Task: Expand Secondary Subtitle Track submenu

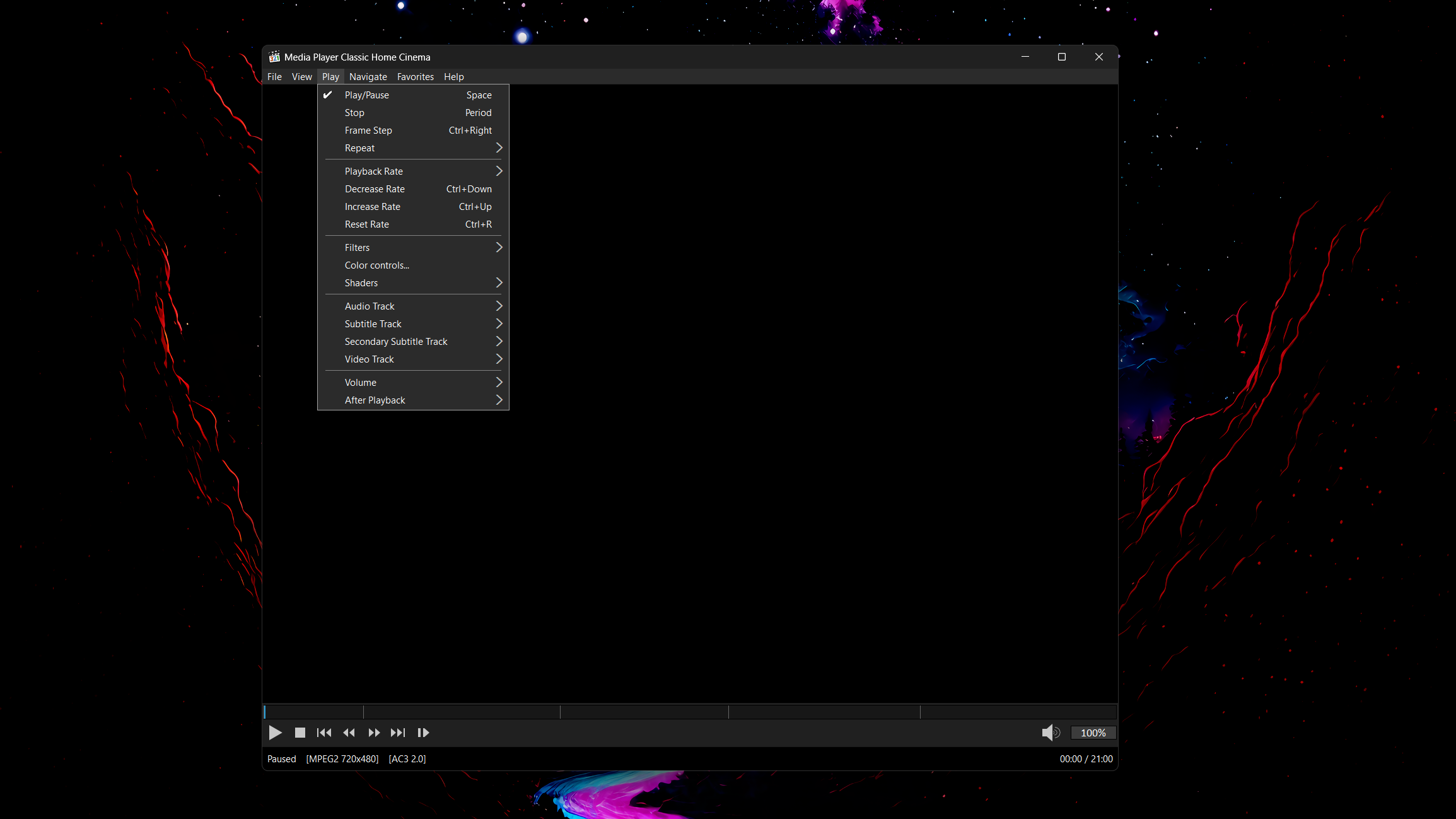Action: tap(413, 342)
